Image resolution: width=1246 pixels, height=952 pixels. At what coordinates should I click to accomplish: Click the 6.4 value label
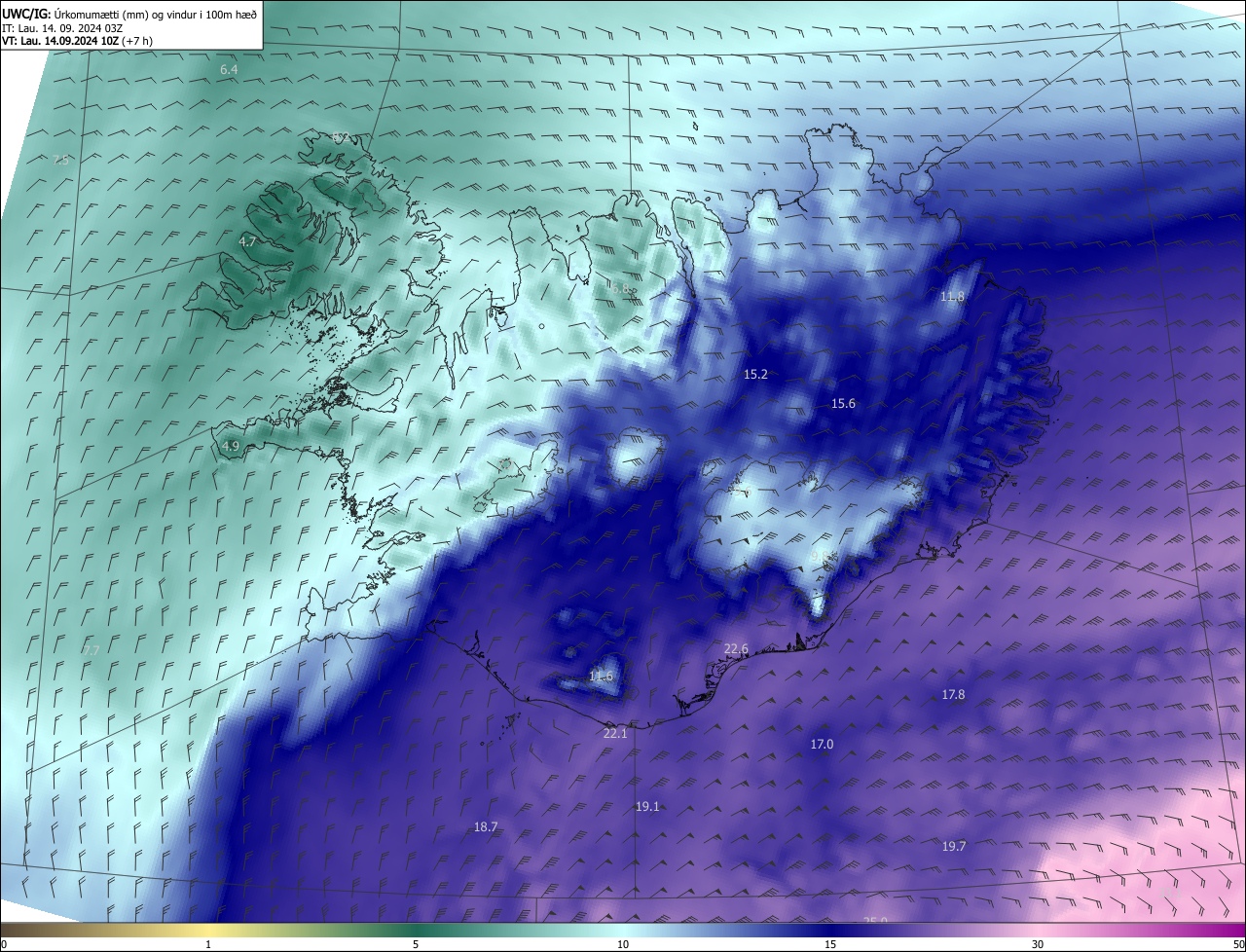tap(230, 70)
